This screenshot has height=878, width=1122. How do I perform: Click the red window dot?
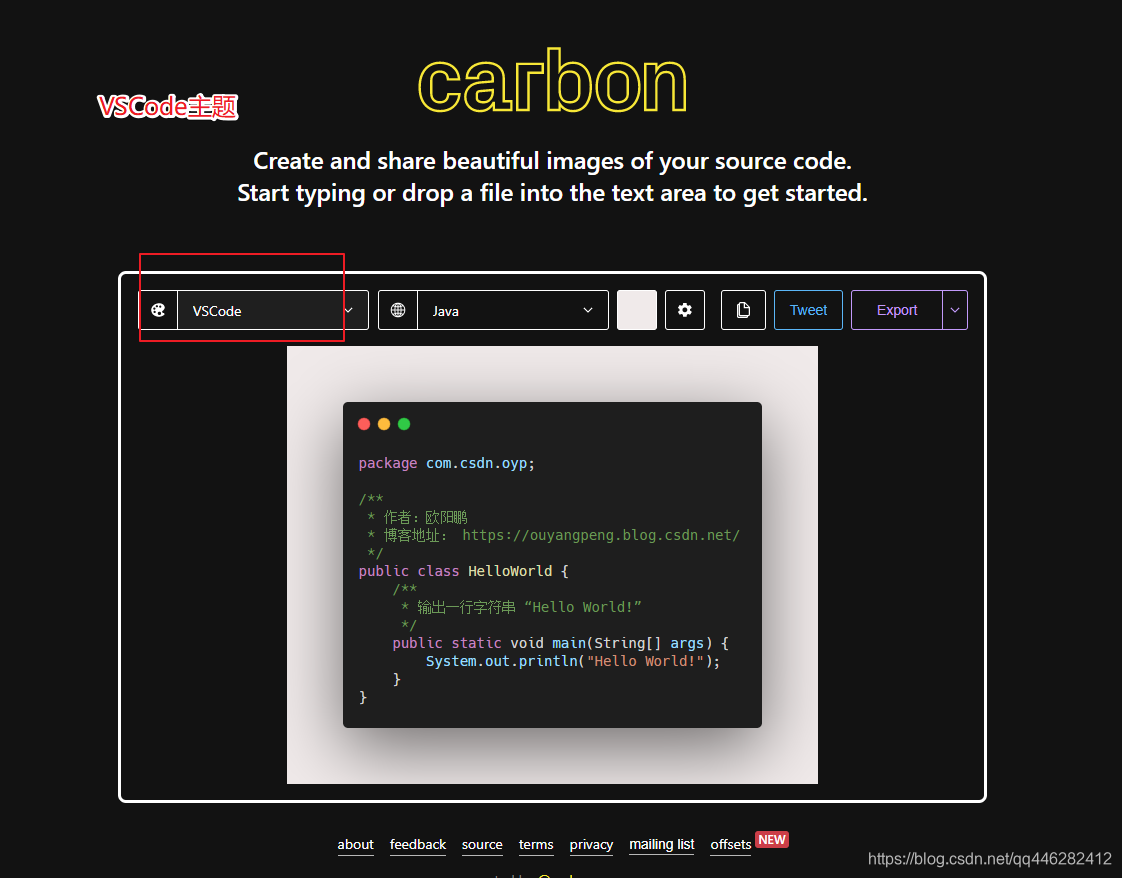pos(364,424)
